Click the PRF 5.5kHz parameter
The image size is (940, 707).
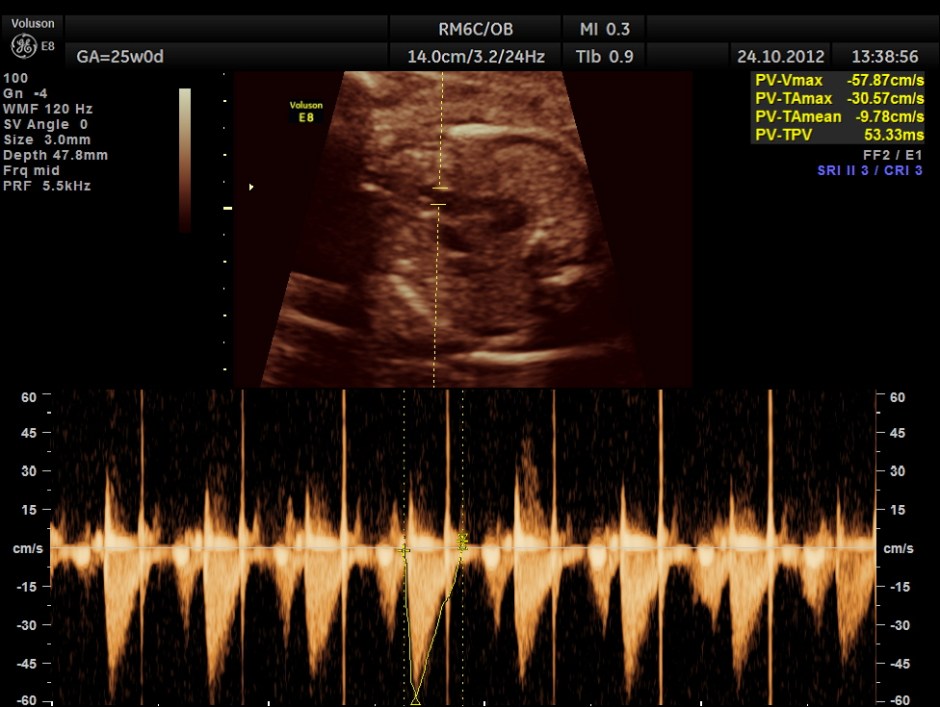(x=48, y=186)
